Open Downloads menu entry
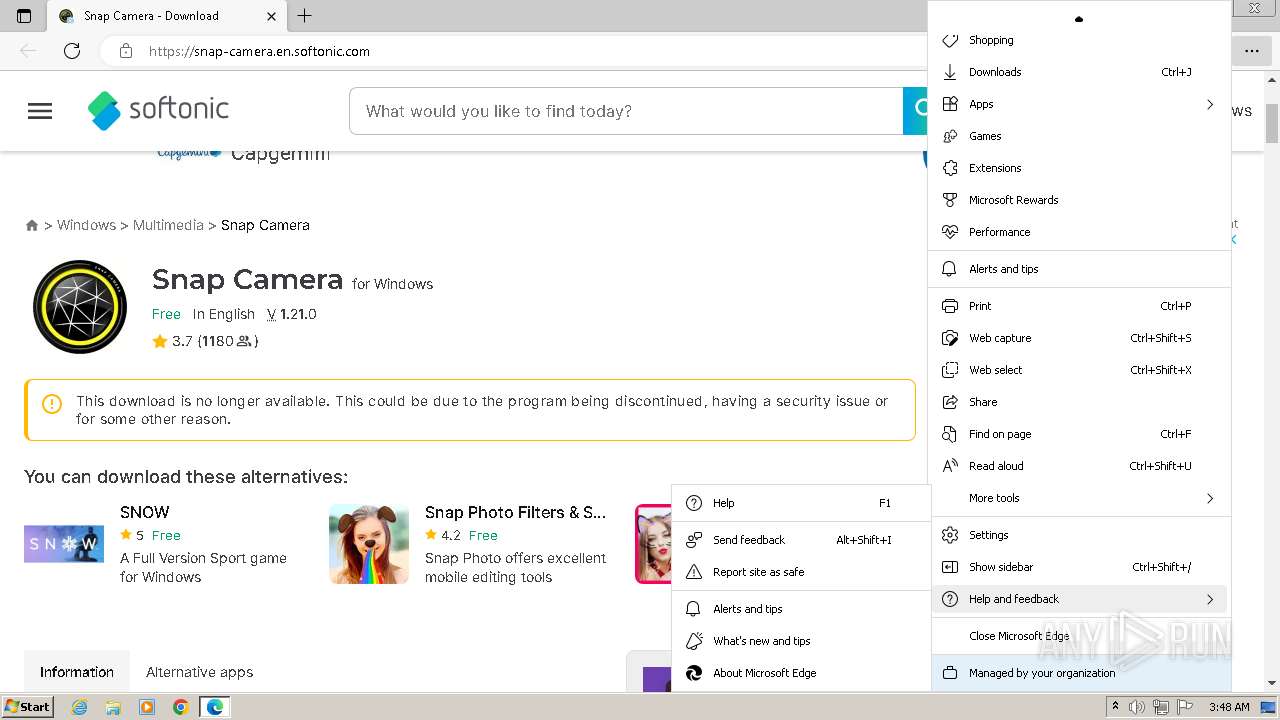 point(1080,72)
